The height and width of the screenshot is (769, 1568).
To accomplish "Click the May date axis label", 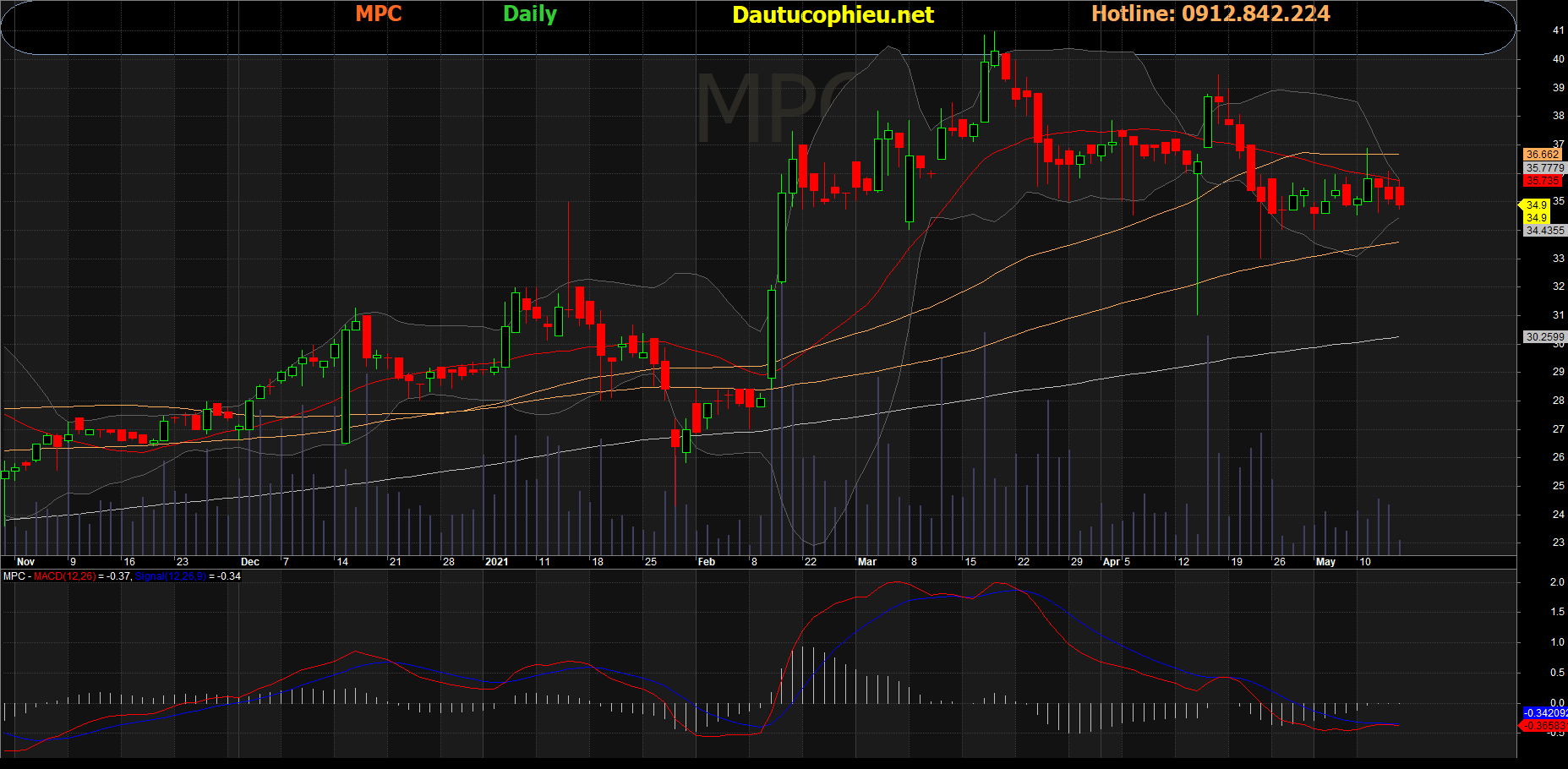I will (x=1325, y=562).
